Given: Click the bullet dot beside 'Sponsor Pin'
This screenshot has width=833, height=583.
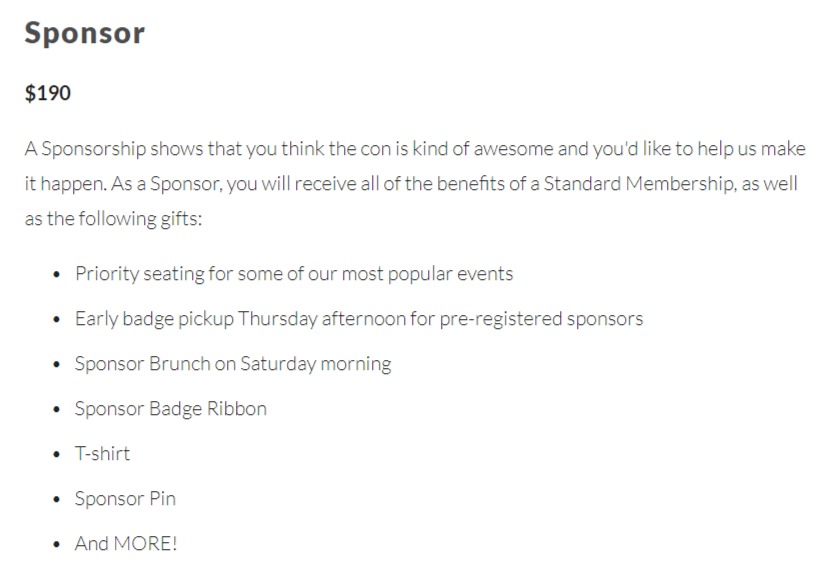Looking at the screenshot, I should pyautogui.click(x=56, y=500).
